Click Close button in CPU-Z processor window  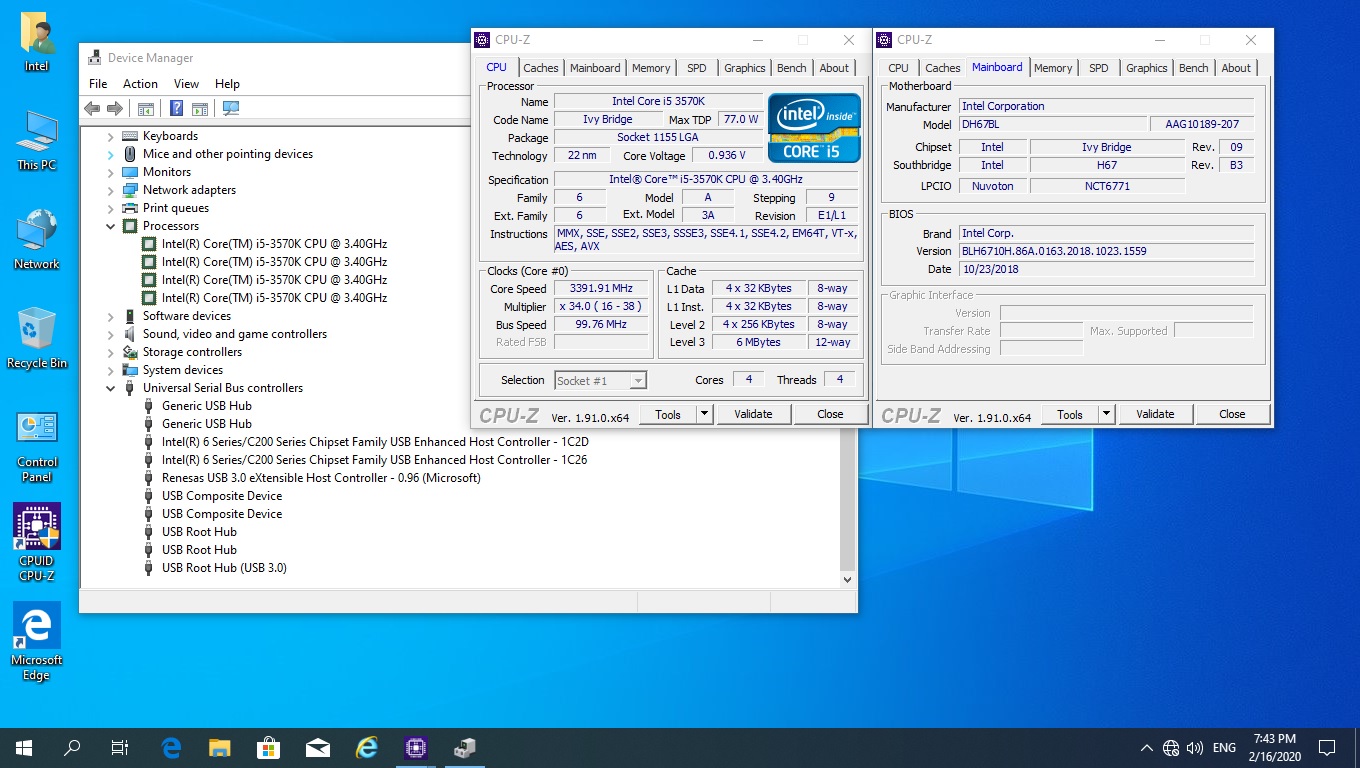830,414
